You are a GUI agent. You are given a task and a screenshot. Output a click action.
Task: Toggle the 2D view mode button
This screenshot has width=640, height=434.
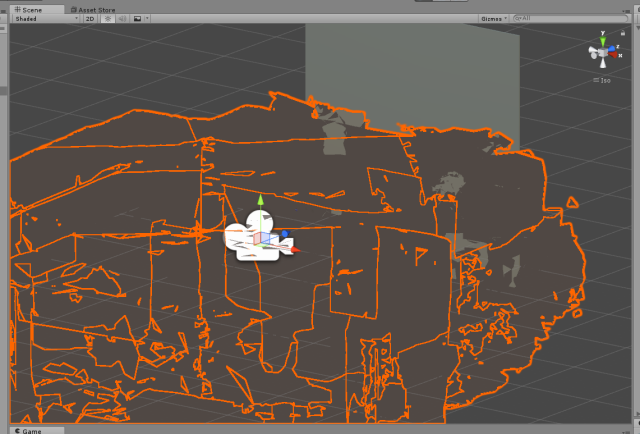point(90,19)
